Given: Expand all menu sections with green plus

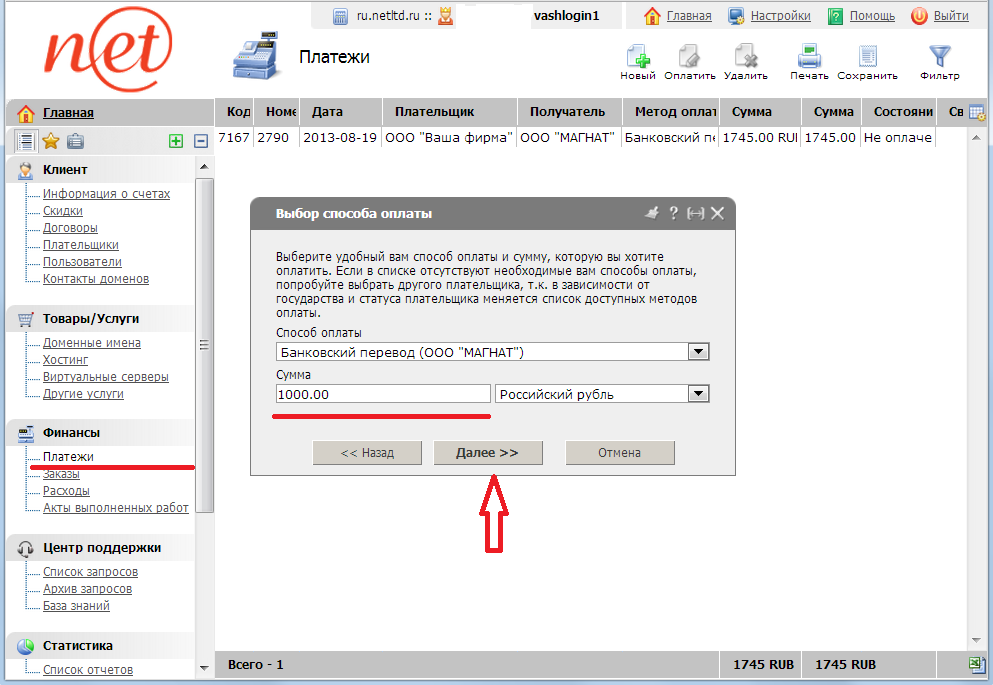Looking at the screenshot, I should [x=176, y=142].
